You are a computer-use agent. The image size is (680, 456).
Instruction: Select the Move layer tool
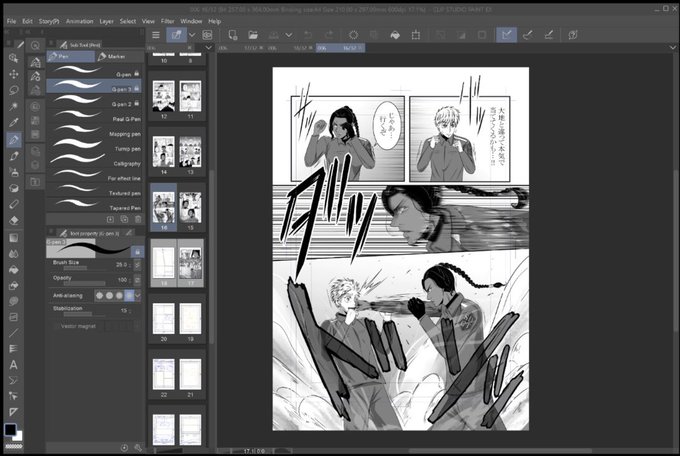pos(13,74)
